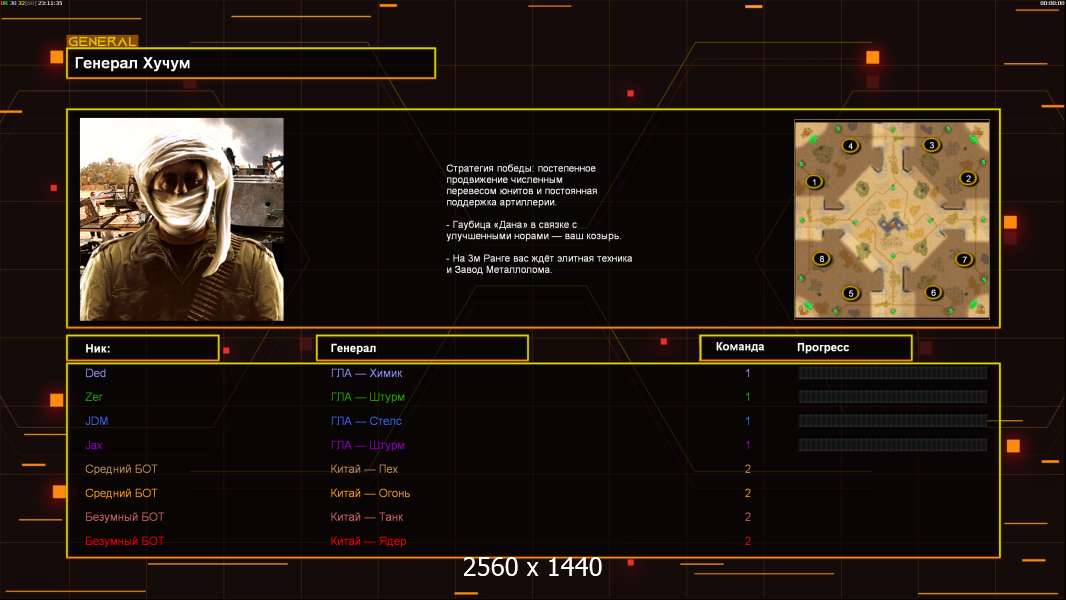Click the Генерал column header

pyautogui.click(x=422, y=348)
